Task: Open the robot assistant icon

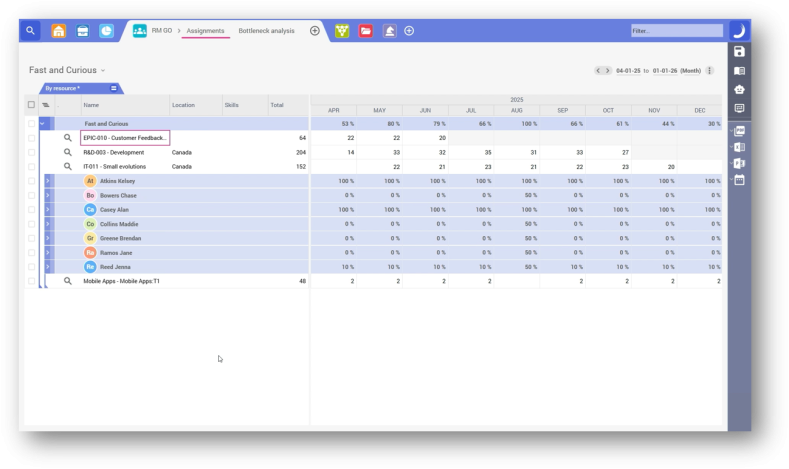Action: [x=739, y=90]
